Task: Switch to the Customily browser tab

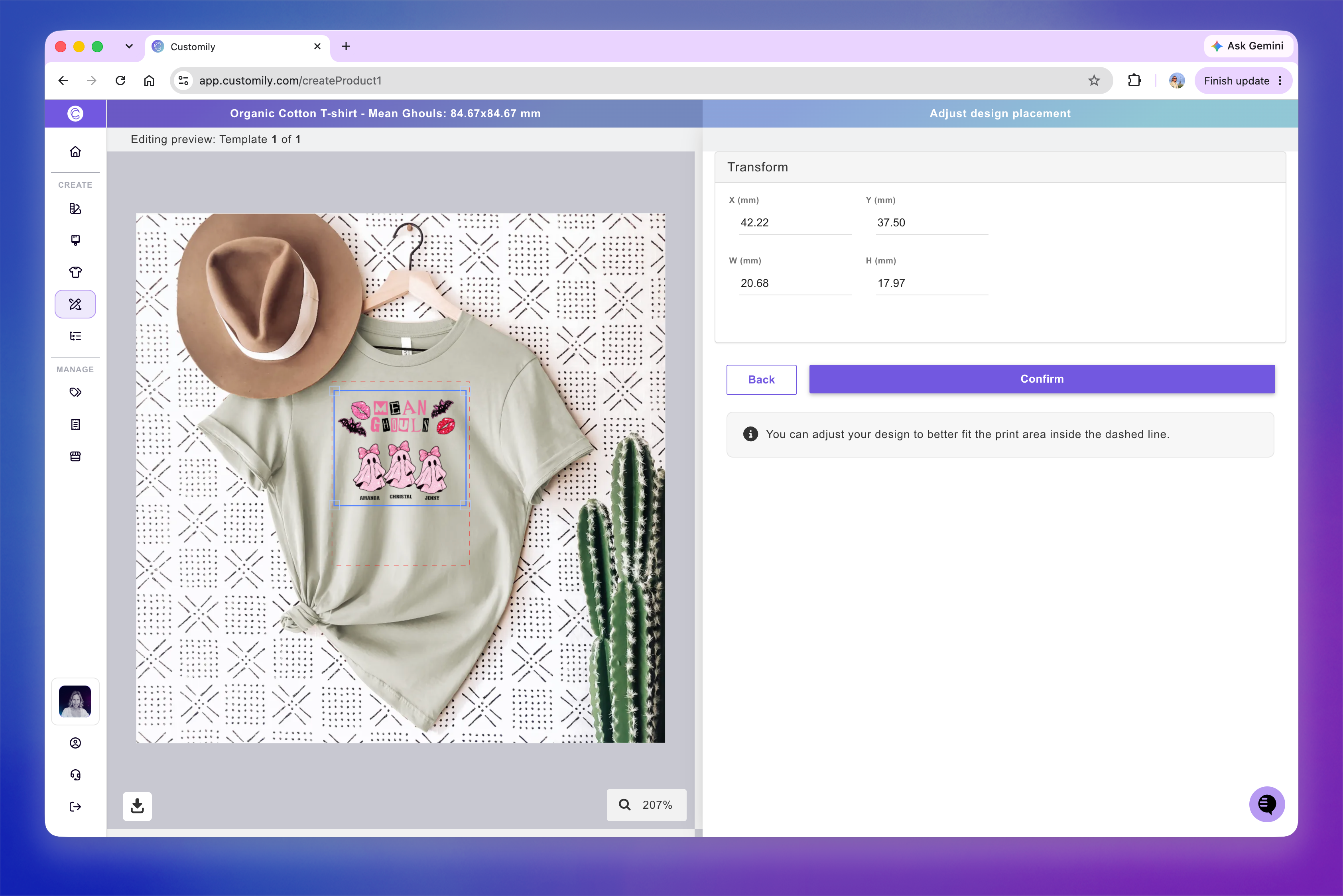Action: click(x=237, y=47)
